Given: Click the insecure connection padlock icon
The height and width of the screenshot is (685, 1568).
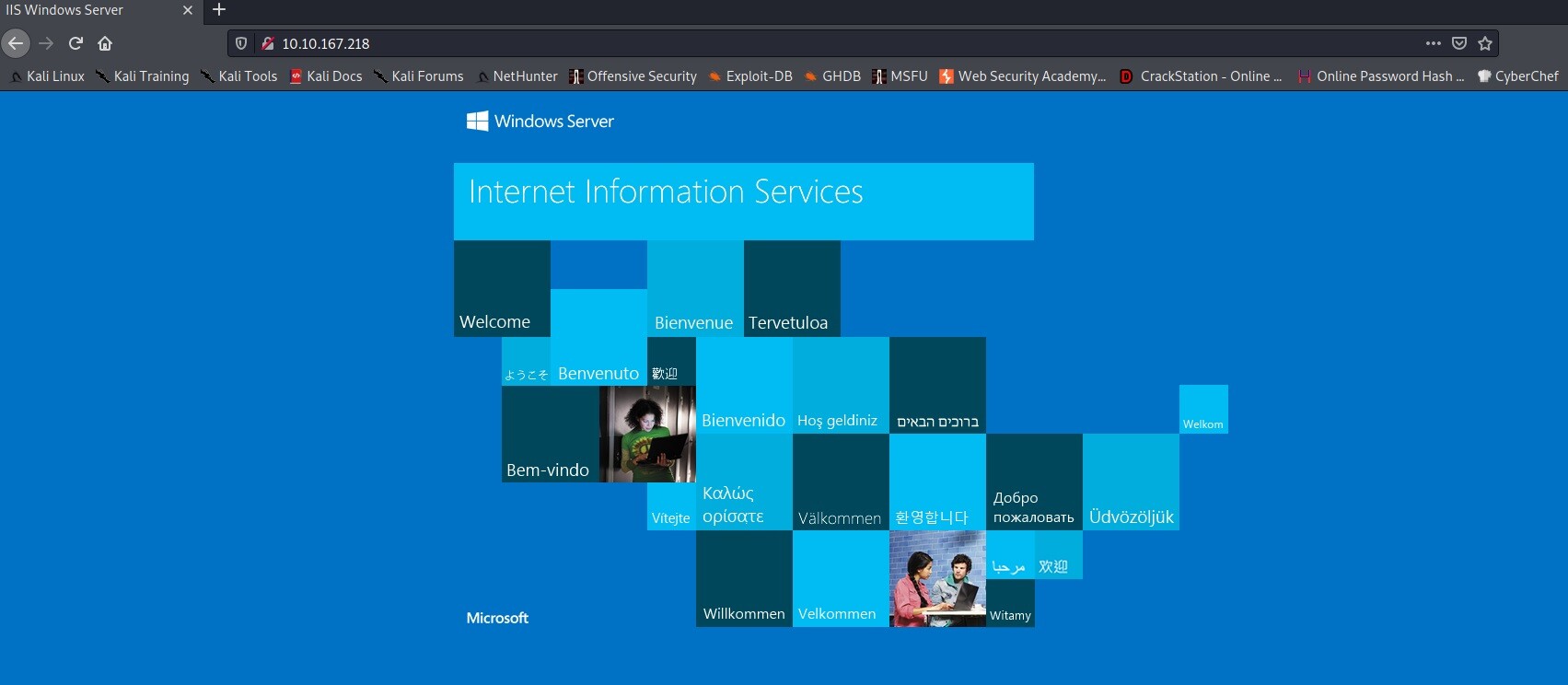Looking at the screenshot, I should pos(268,43).
